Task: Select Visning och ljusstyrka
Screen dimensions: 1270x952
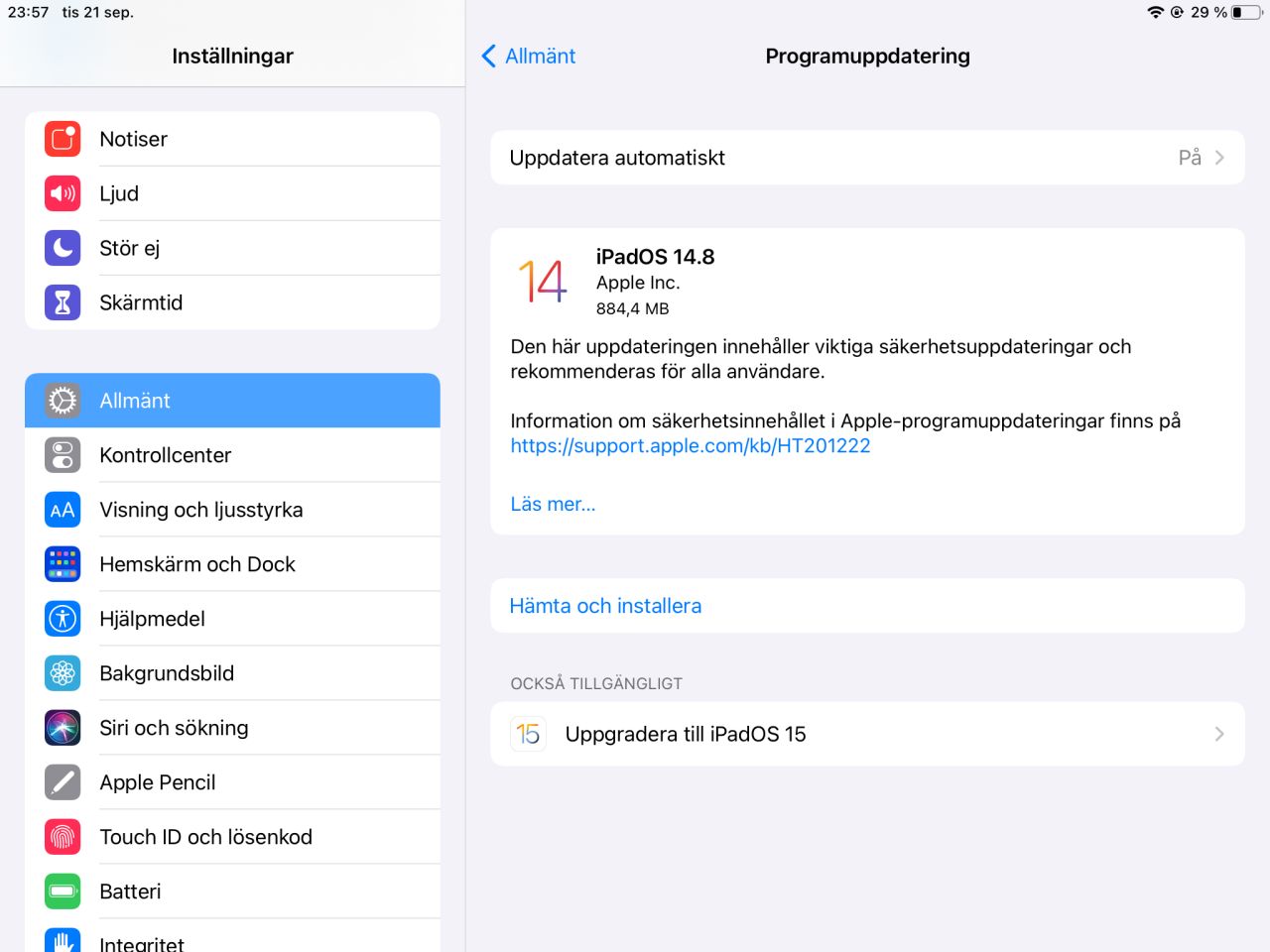Action: (x=232, y=510)
